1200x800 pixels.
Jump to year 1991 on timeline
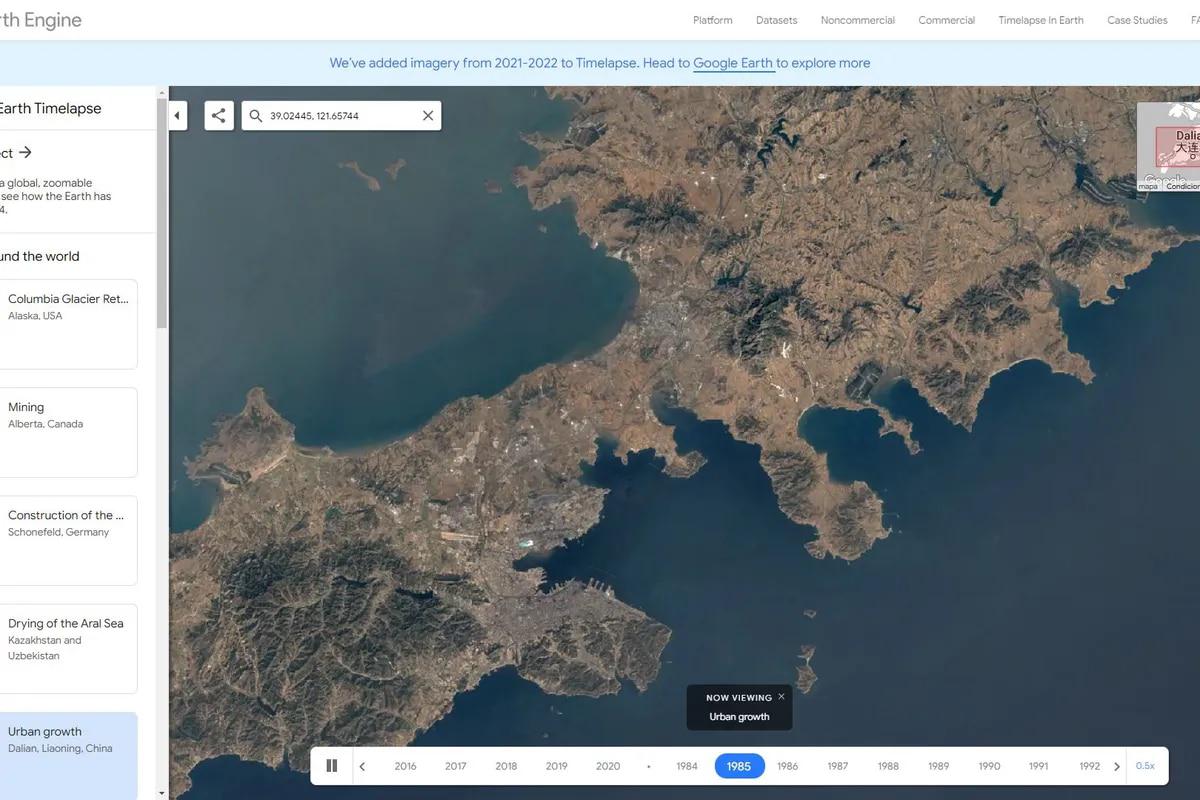click(x=1039, y=766)
